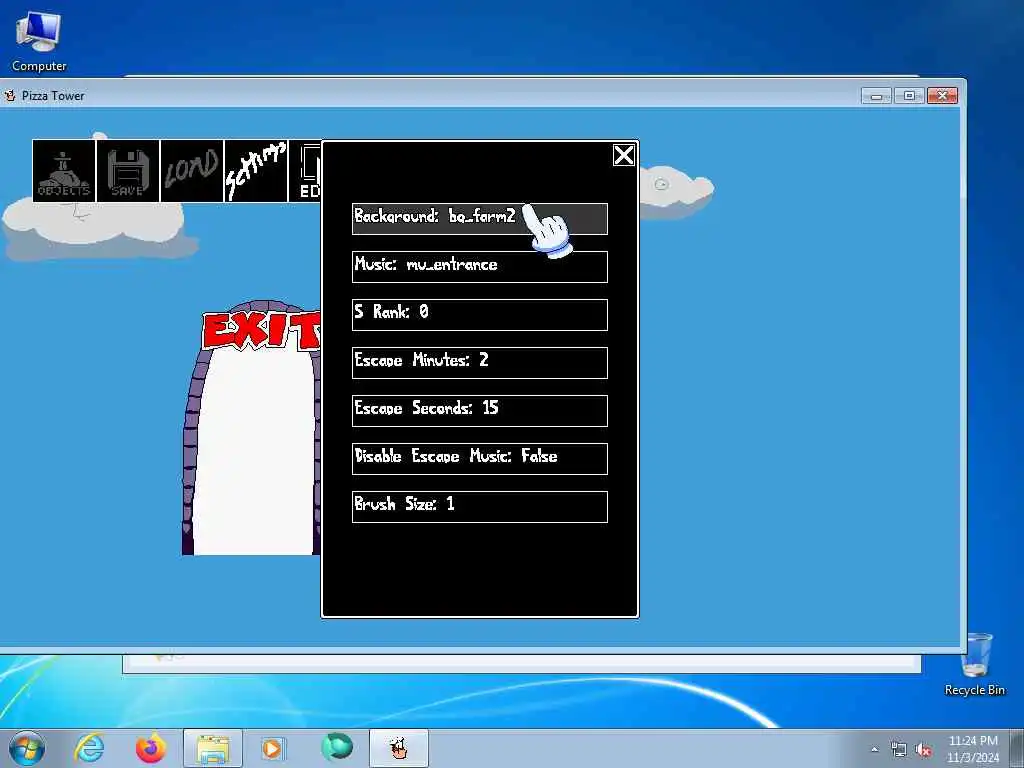
Task: Minimize the Pizza Tower window
Action: (x=876, y=96)
